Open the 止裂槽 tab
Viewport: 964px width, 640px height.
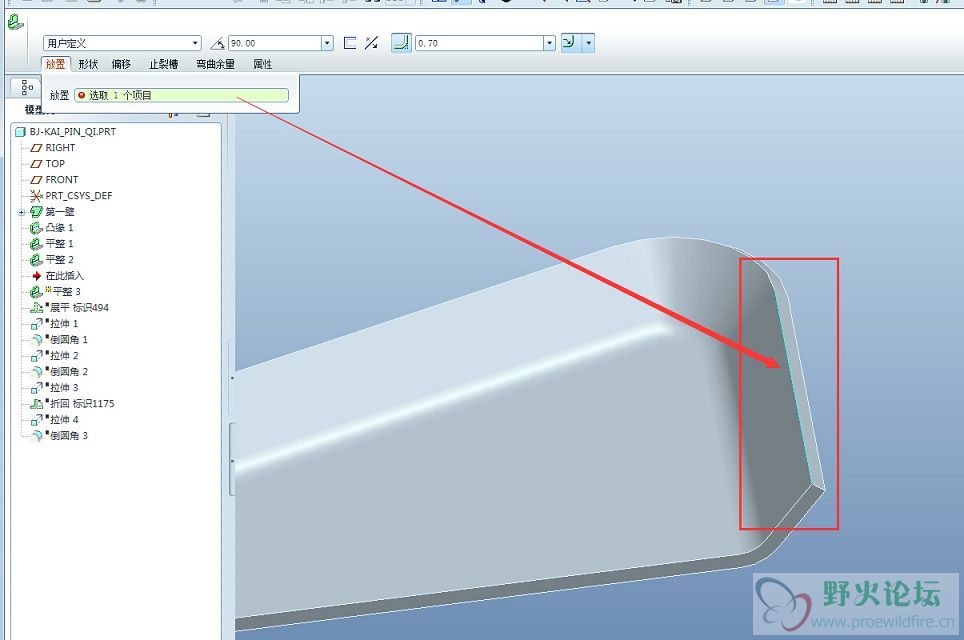(164, 64)
